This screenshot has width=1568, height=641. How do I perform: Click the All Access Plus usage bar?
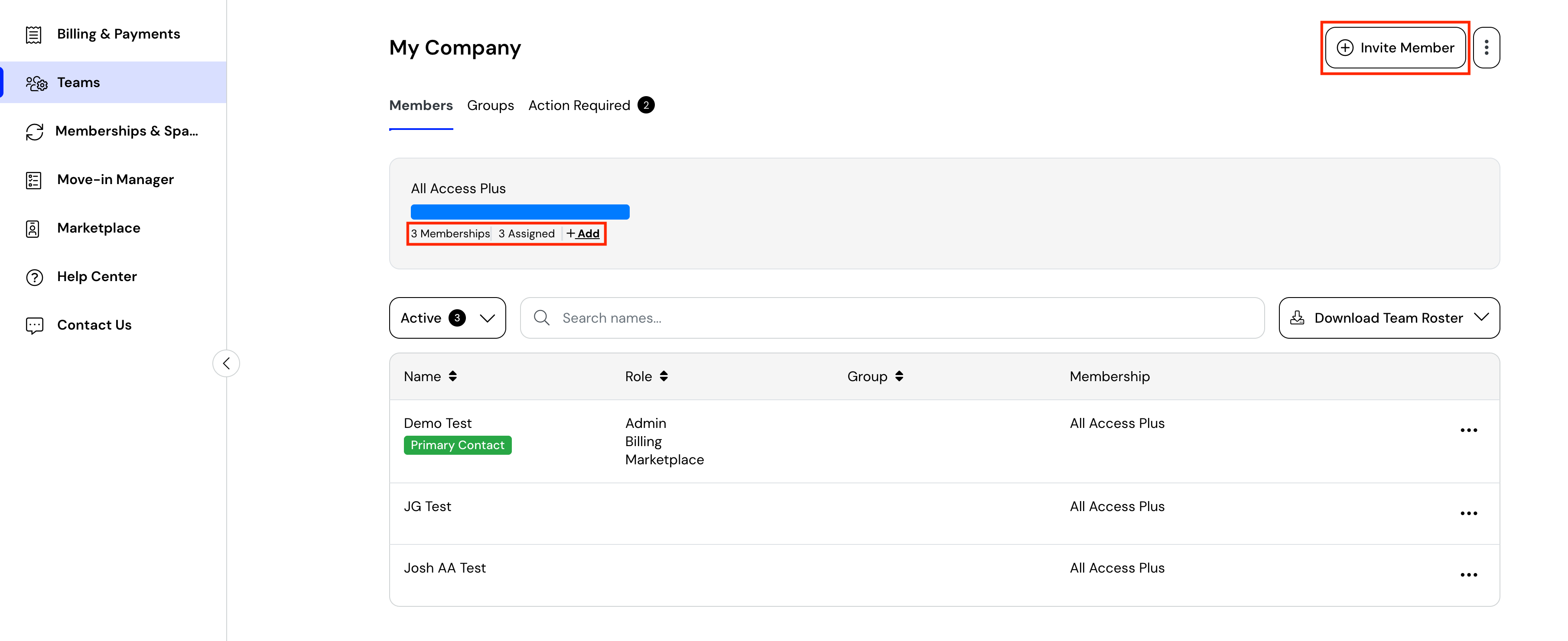(520, 212)
